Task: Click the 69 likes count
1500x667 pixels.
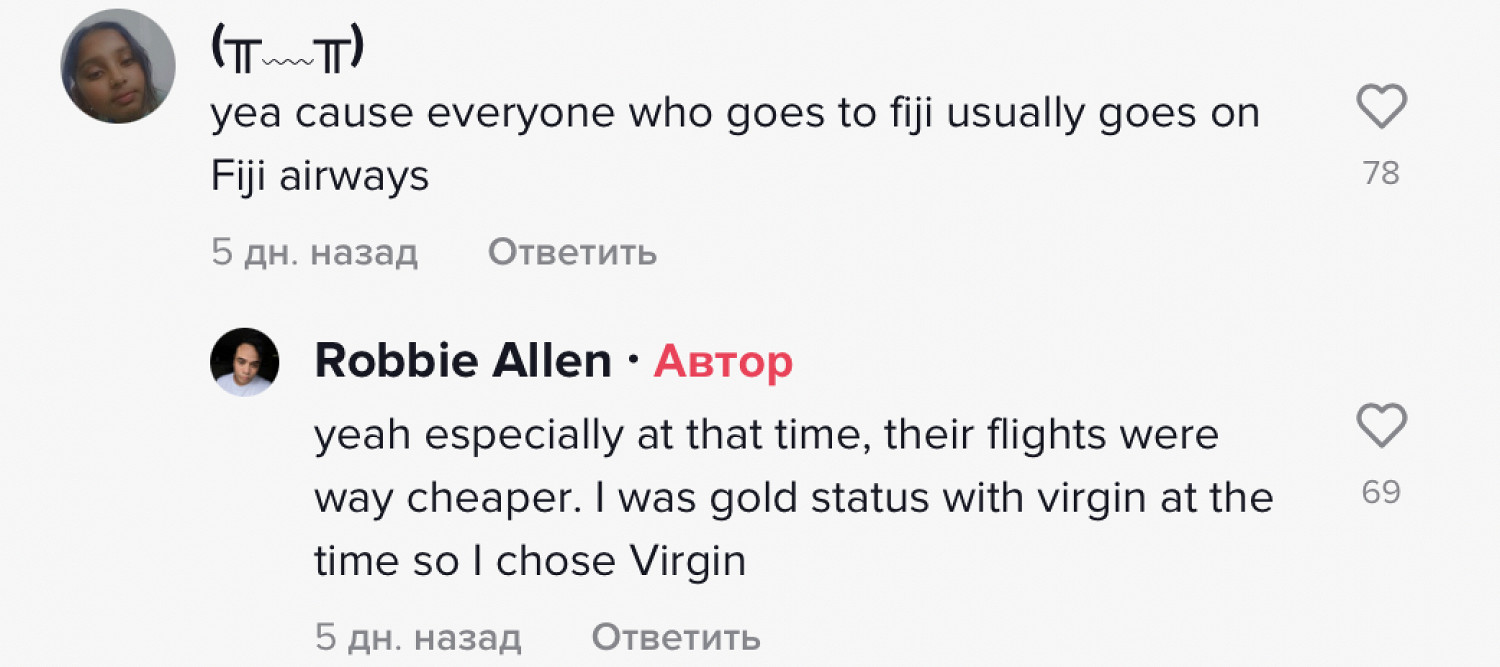Action: click(x=1381, y=492)
